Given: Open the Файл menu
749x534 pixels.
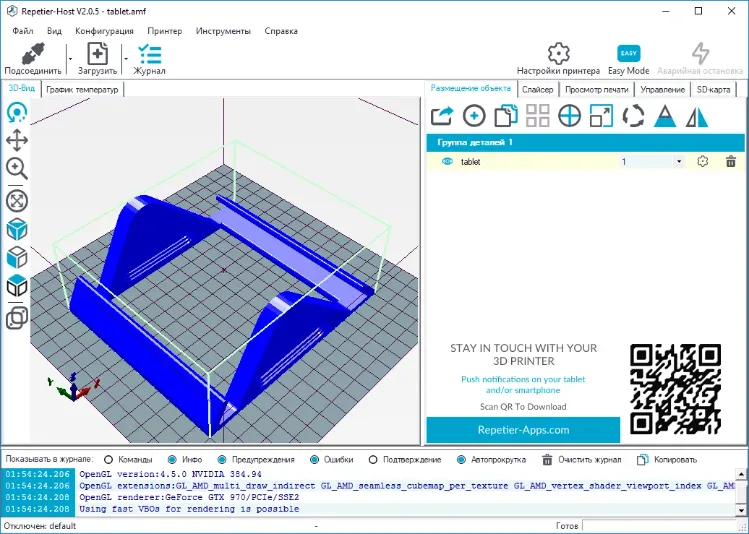Looking at the screenshot, I should (x=23, y=31).
